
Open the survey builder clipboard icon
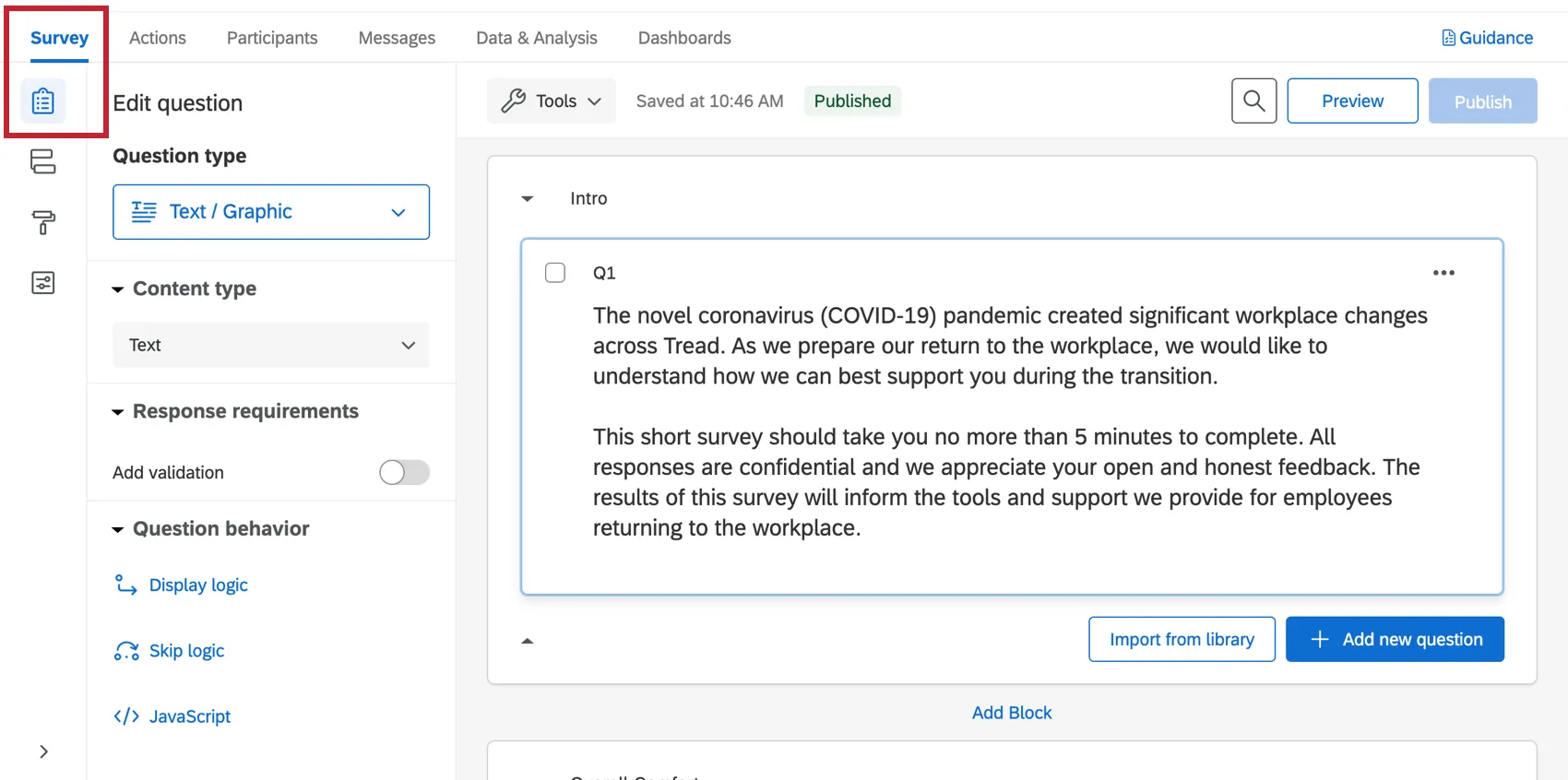(x=43, y=101)
